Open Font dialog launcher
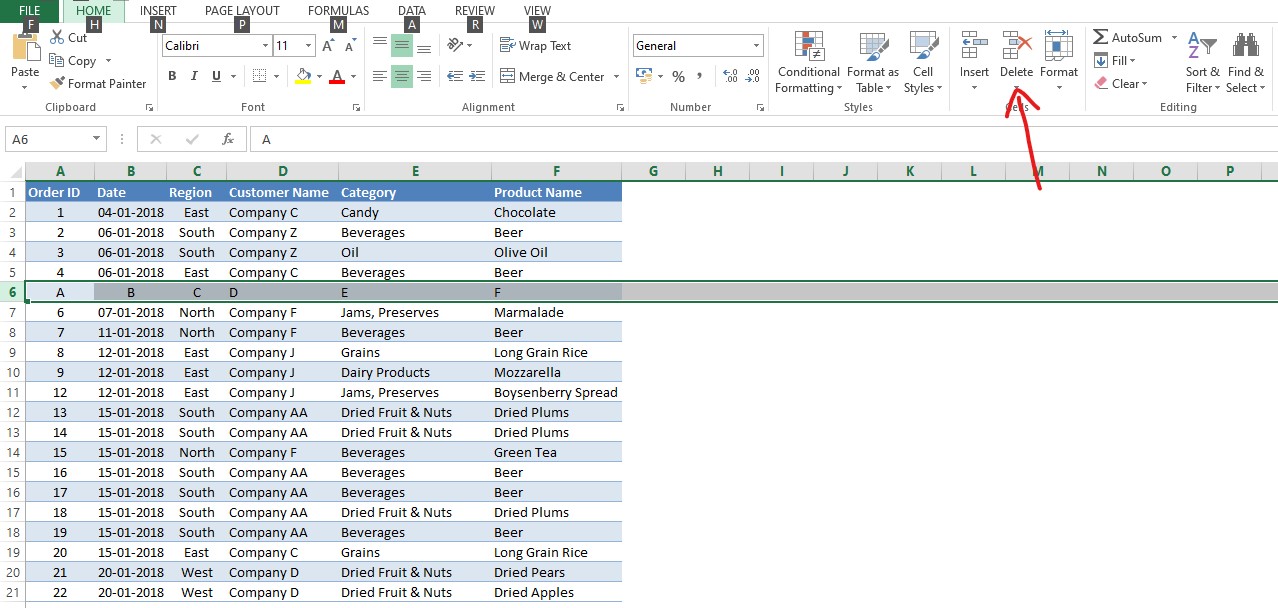1278x608 pixels. pyautogui.click(x=355, y=107)
